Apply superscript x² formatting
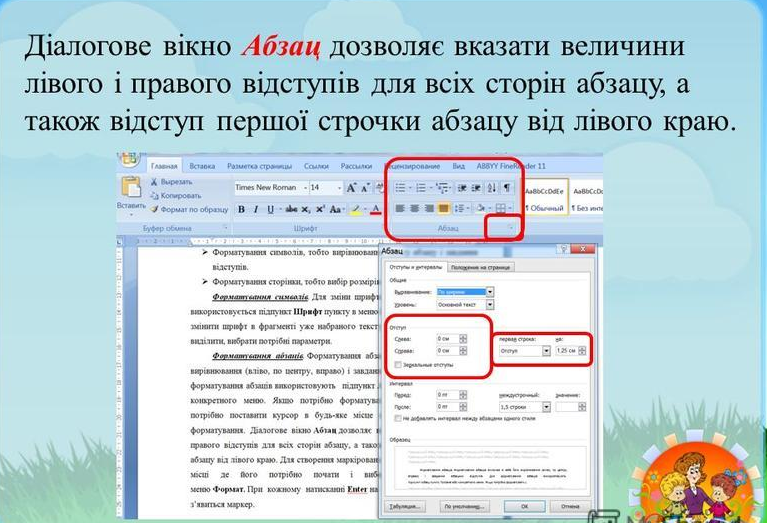 point(320,209)
